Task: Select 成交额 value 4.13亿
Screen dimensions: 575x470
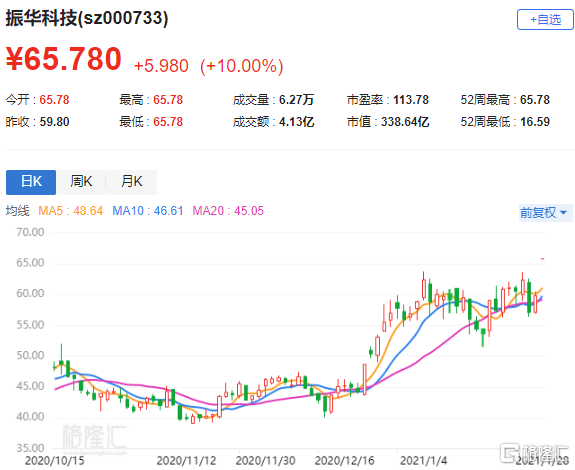Action: pyautogui.click(x=296, y=122)
